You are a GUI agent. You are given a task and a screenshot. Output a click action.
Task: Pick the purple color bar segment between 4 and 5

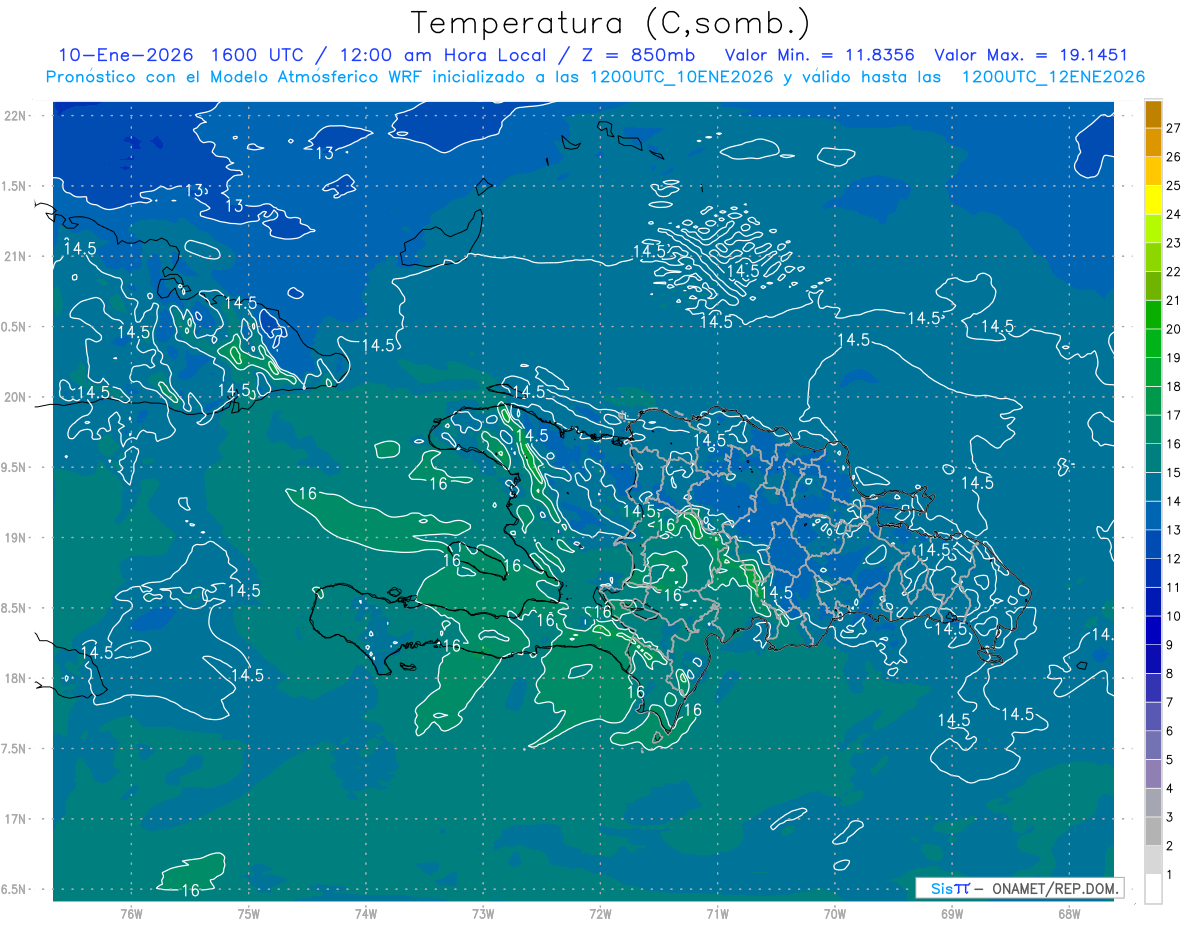1153,774
